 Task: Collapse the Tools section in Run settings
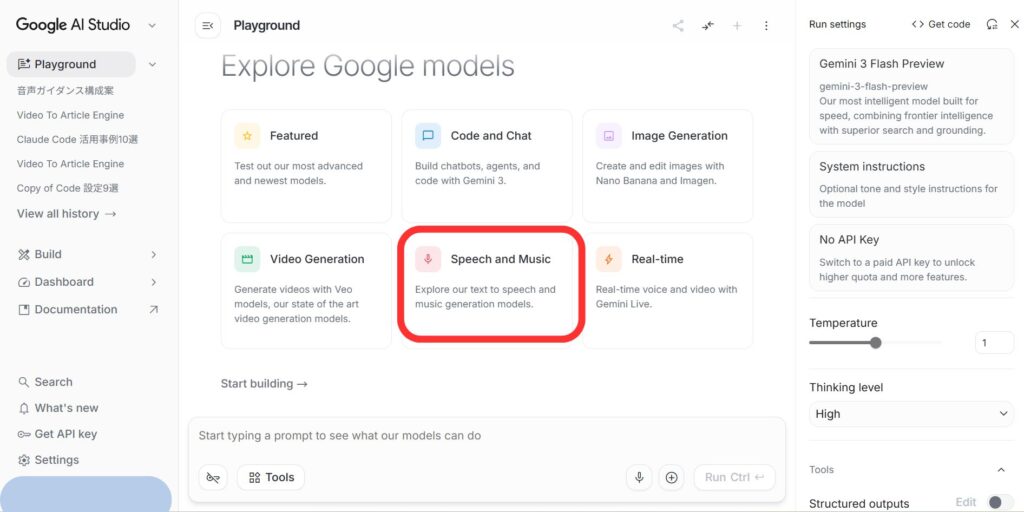click(1001, 470)
